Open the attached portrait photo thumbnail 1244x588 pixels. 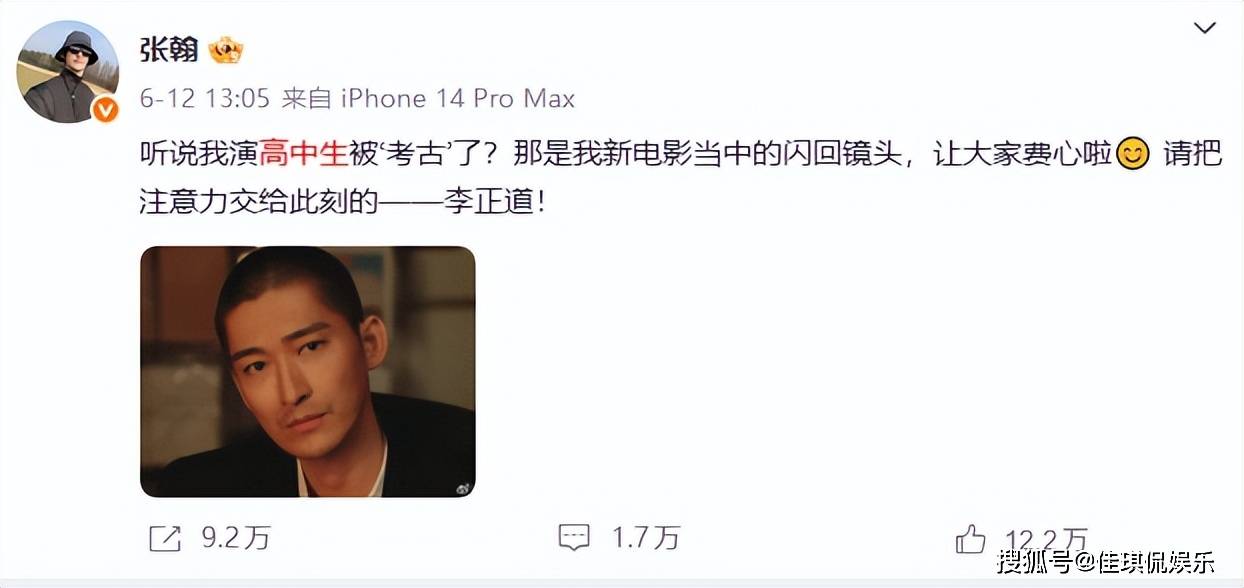307,371
